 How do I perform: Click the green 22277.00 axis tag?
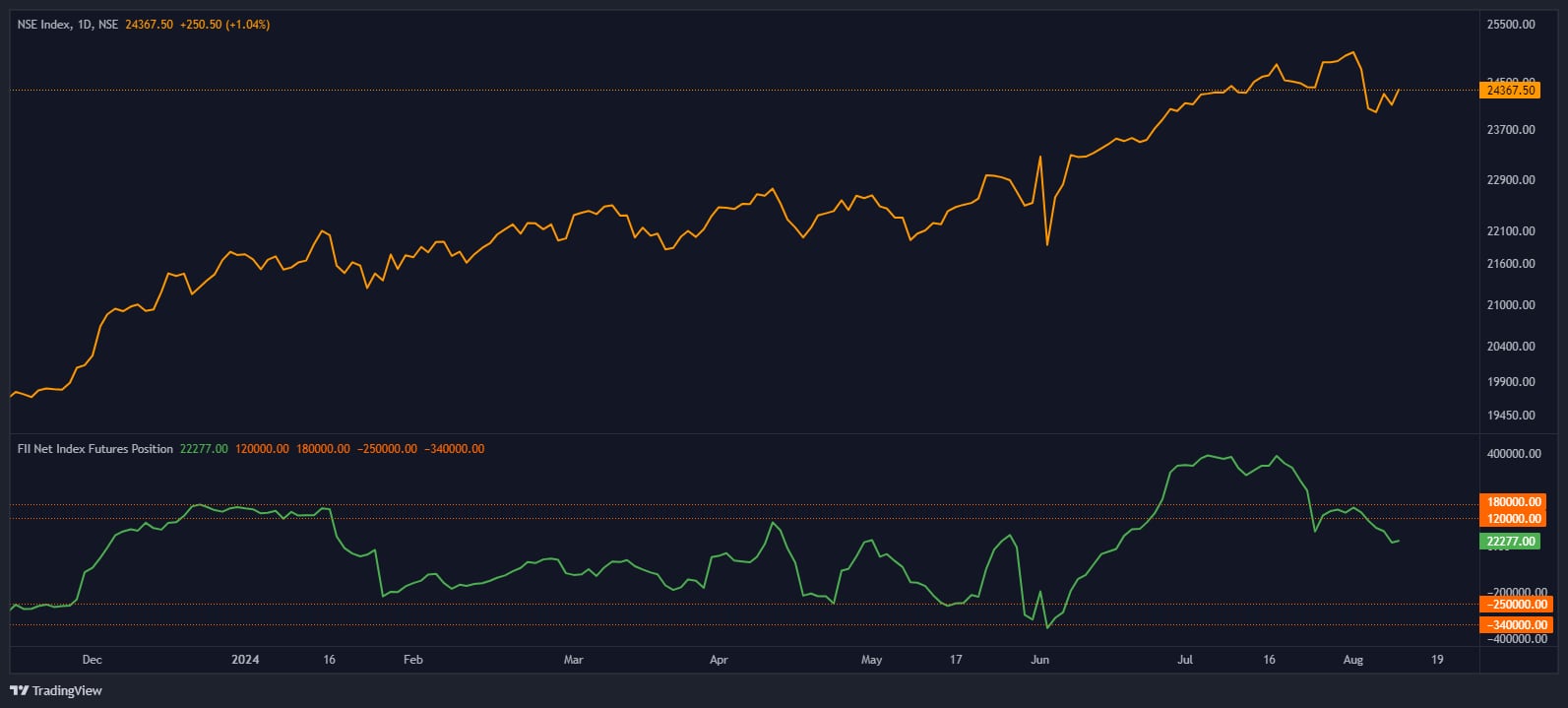pos(1510,542)
